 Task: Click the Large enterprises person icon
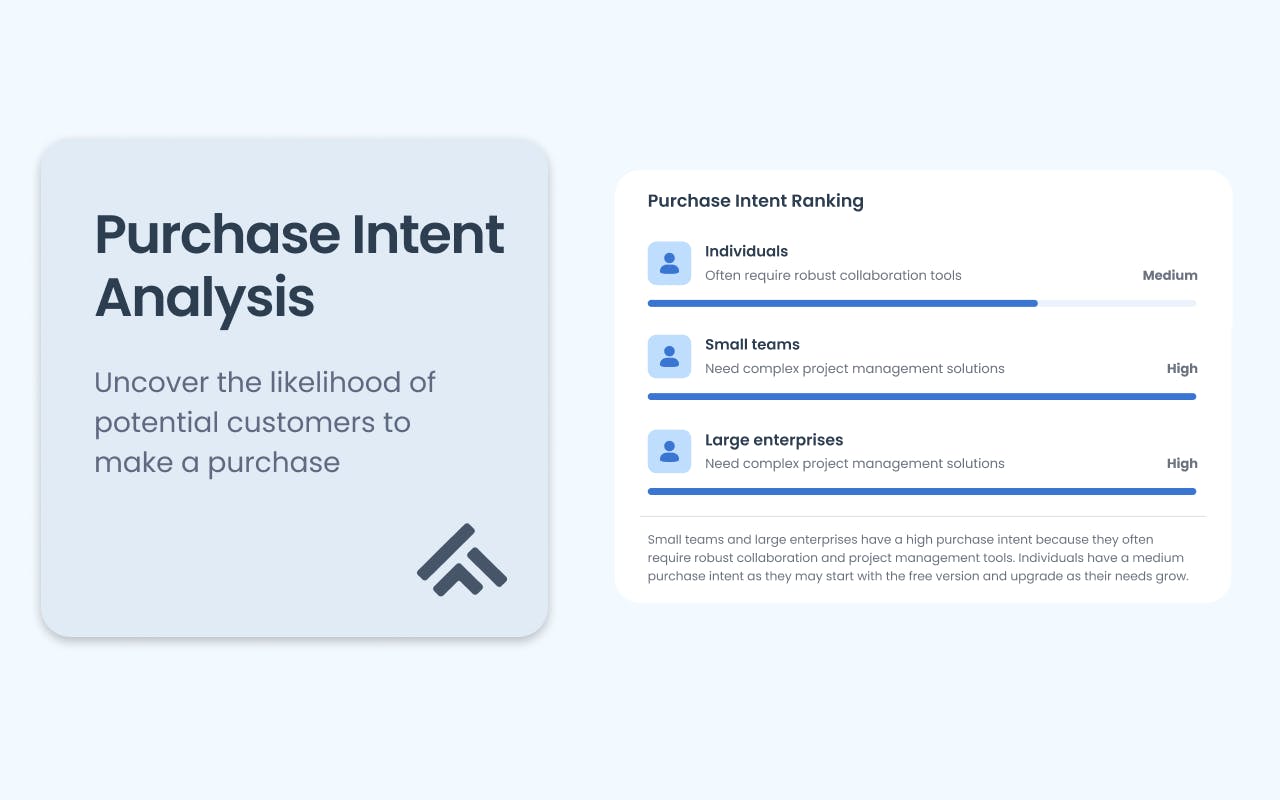tap(669, 451)
